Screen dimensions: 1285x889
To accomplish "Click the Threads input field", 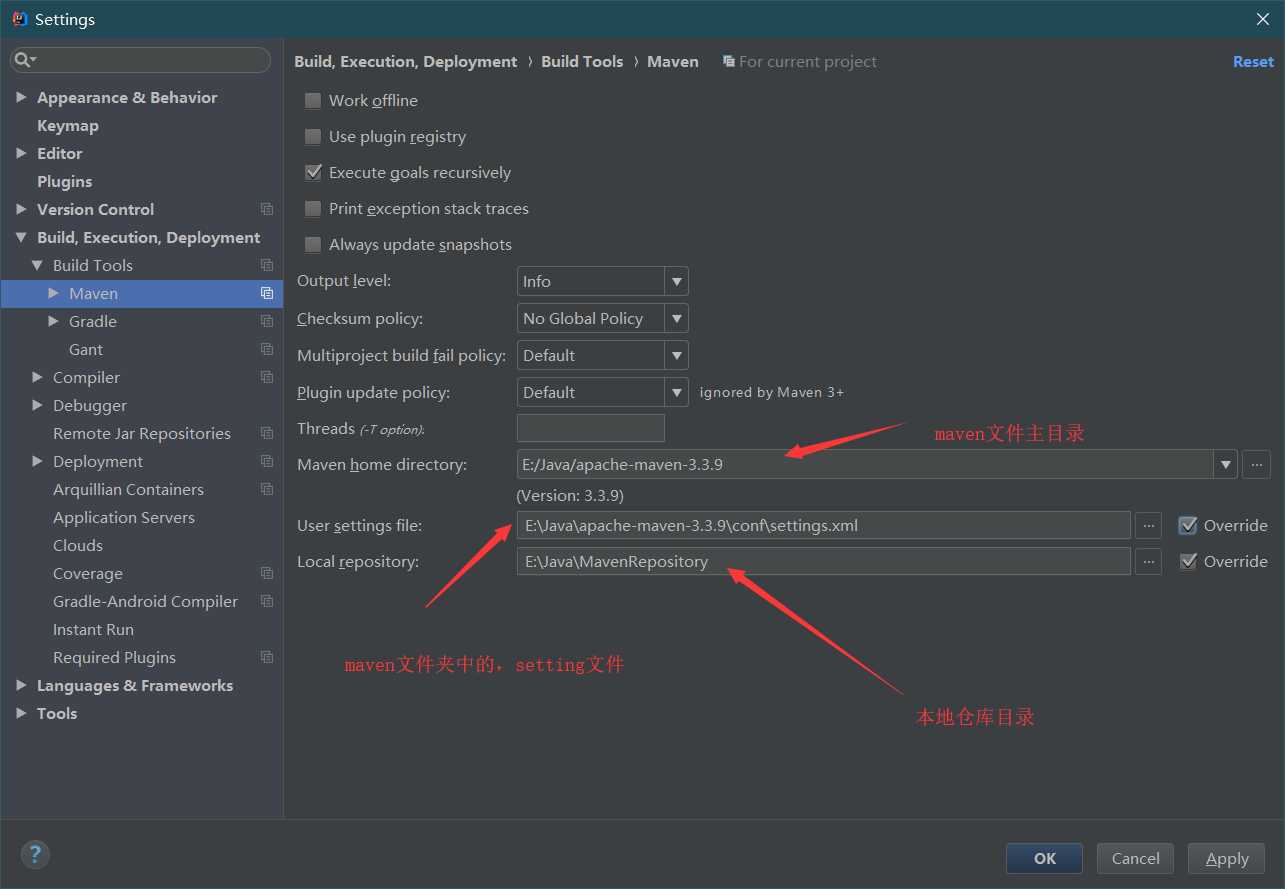I will coord(591,428).
